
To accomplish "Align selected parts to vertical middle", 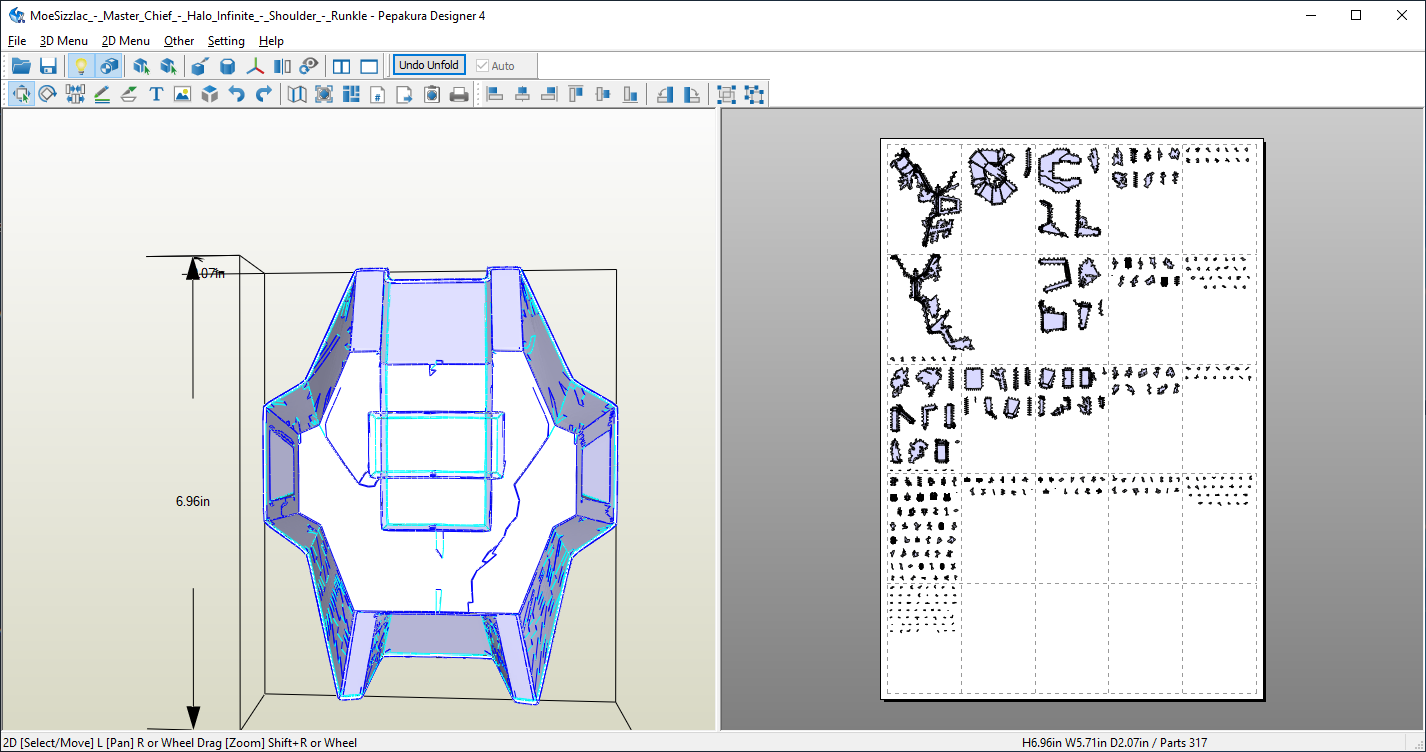I will click(x=602, y=94).
